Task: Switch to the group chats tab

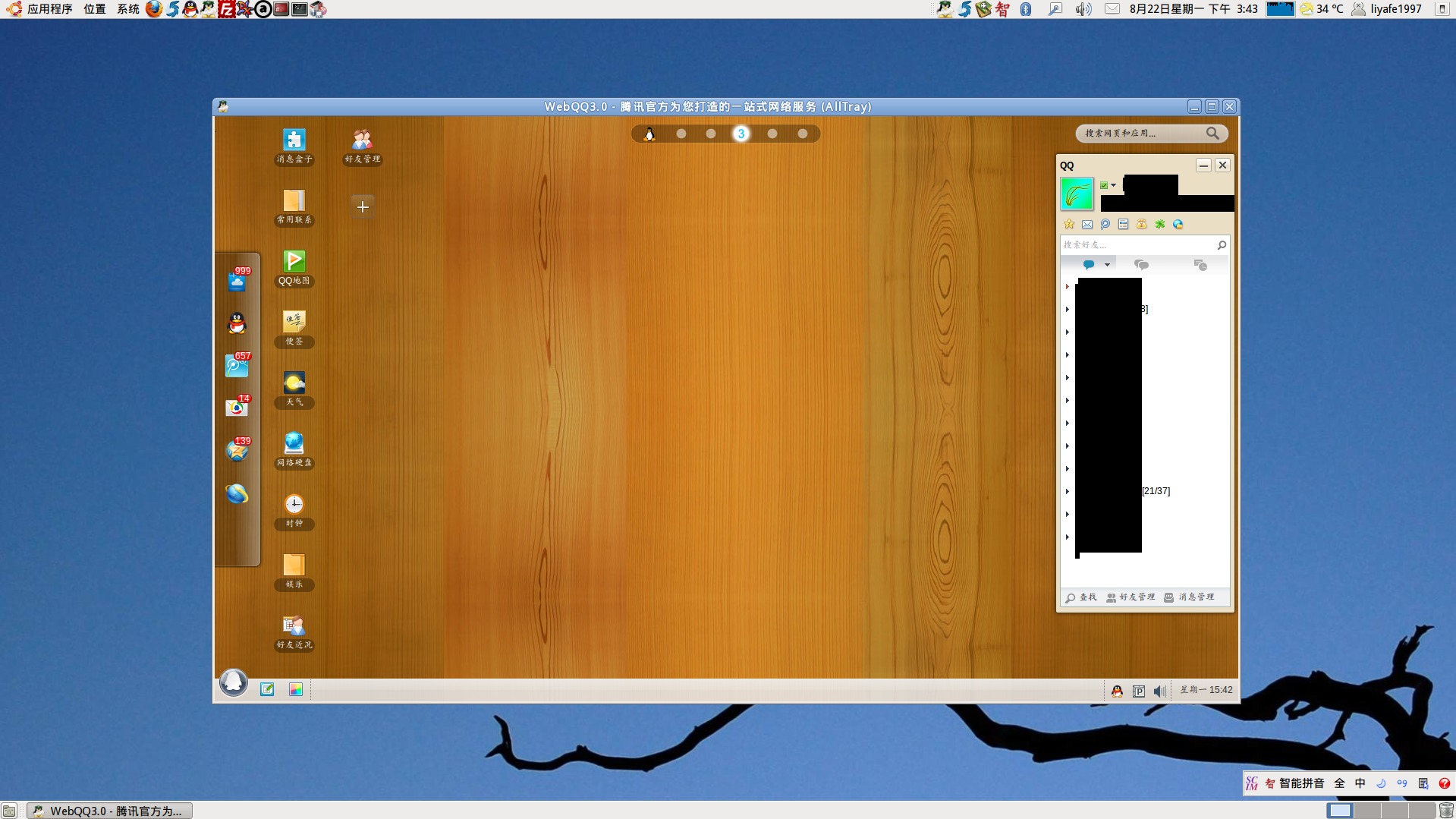Action: (1141, 265)
